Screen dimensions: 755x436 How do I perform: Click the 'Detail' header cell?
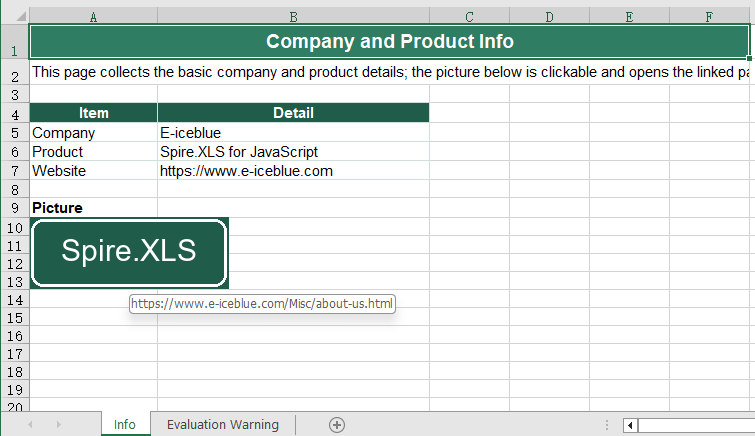coord(293,113)
